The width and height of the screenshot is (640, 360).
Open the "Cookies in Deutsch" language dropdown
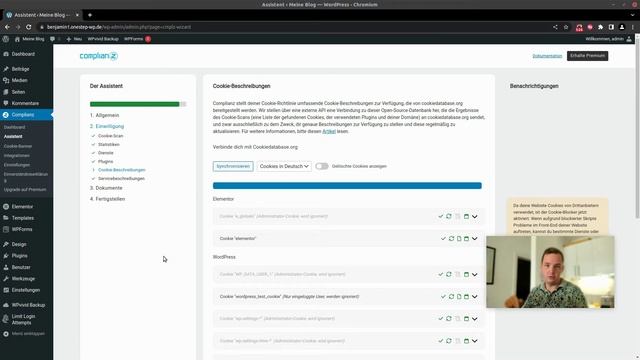[284, 166]
